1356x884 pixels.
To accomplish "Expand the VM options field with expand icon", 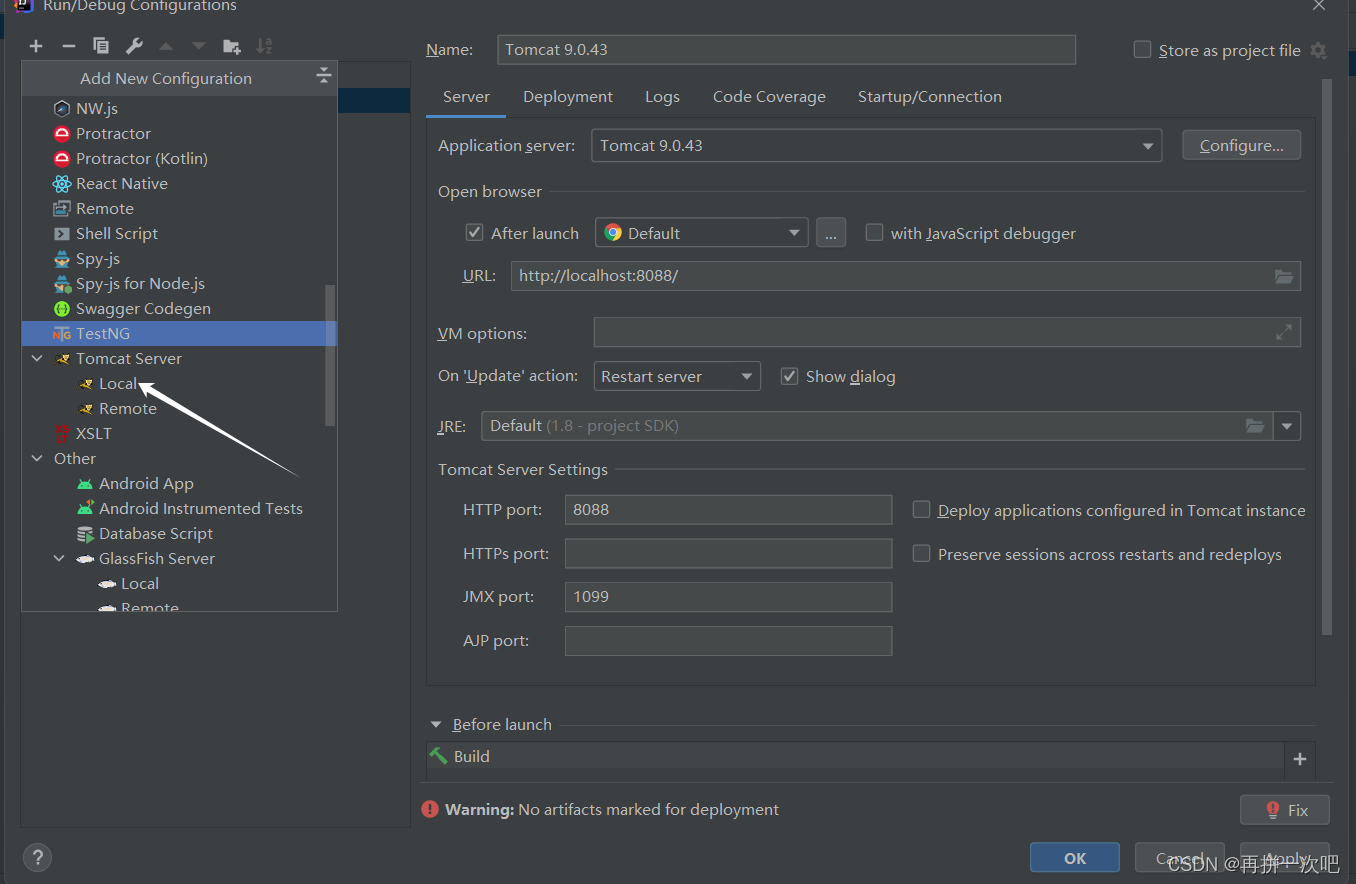I will point(1284,333).
